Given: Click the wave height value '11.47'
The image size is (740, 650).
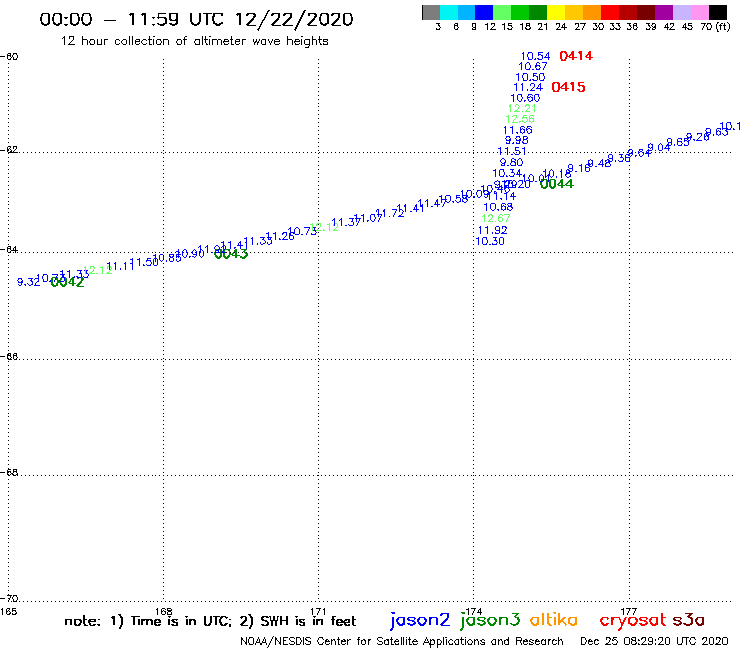Looking at the screenshot, I should click(432, 203).
